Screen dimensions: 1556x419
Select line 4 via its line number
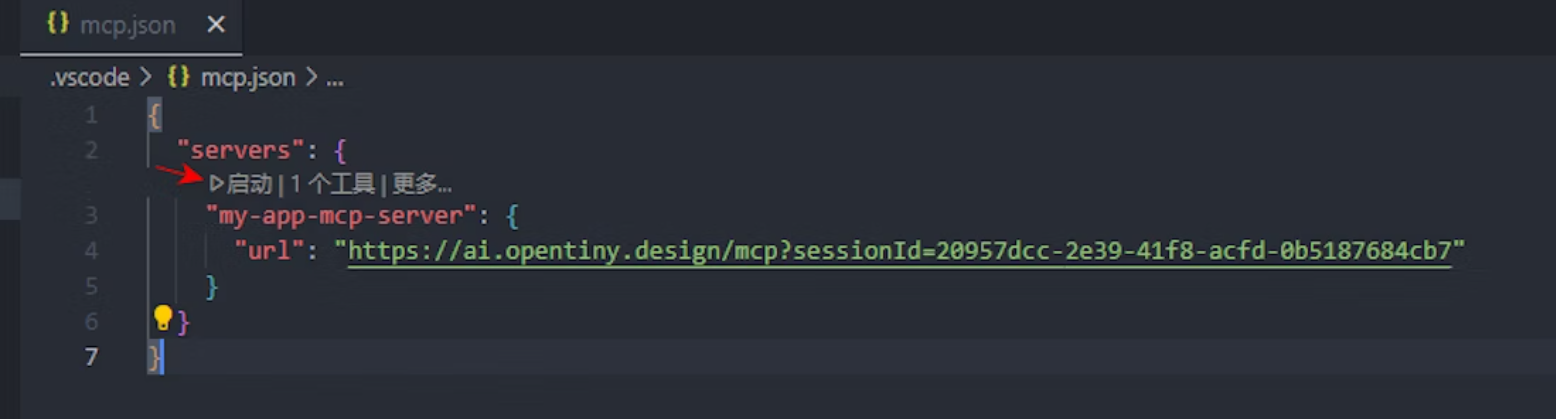tap(91, 251)
